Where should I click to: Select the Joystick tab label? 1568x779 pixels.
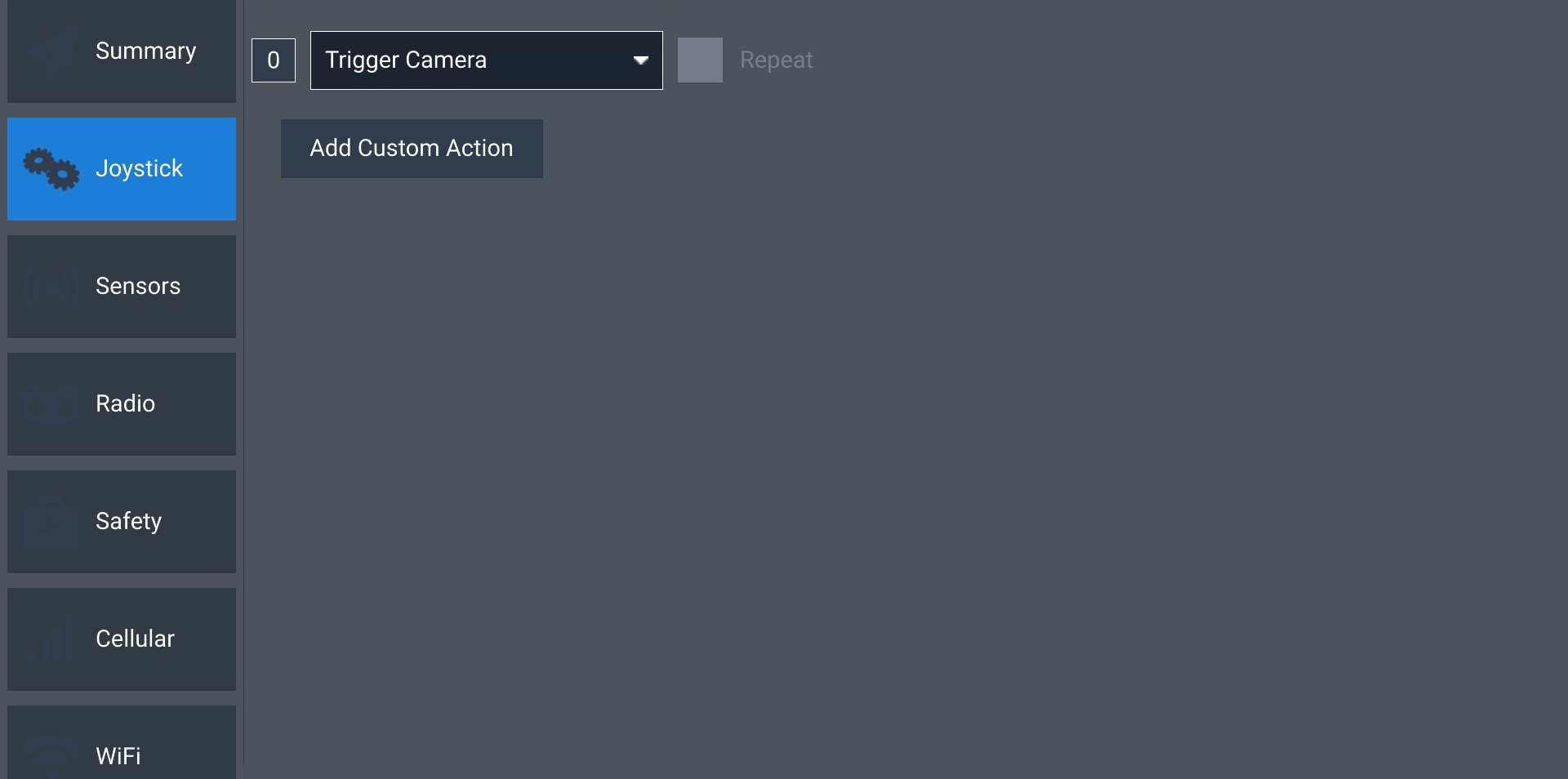click(x=139, y=169)
